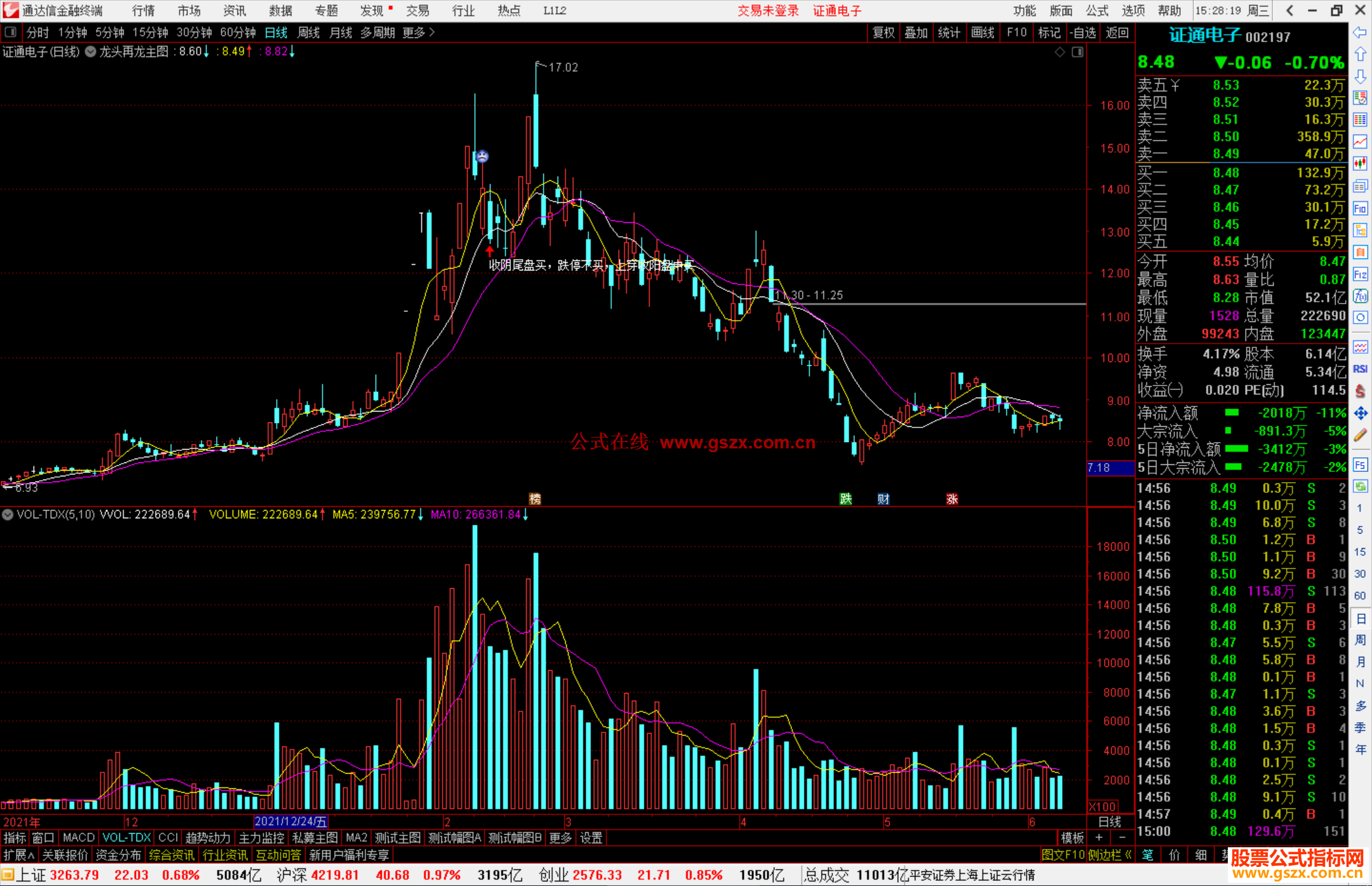Click the 复权 button in the chart toolbar
Viewport: 1372px width, 886px height.
884,32
